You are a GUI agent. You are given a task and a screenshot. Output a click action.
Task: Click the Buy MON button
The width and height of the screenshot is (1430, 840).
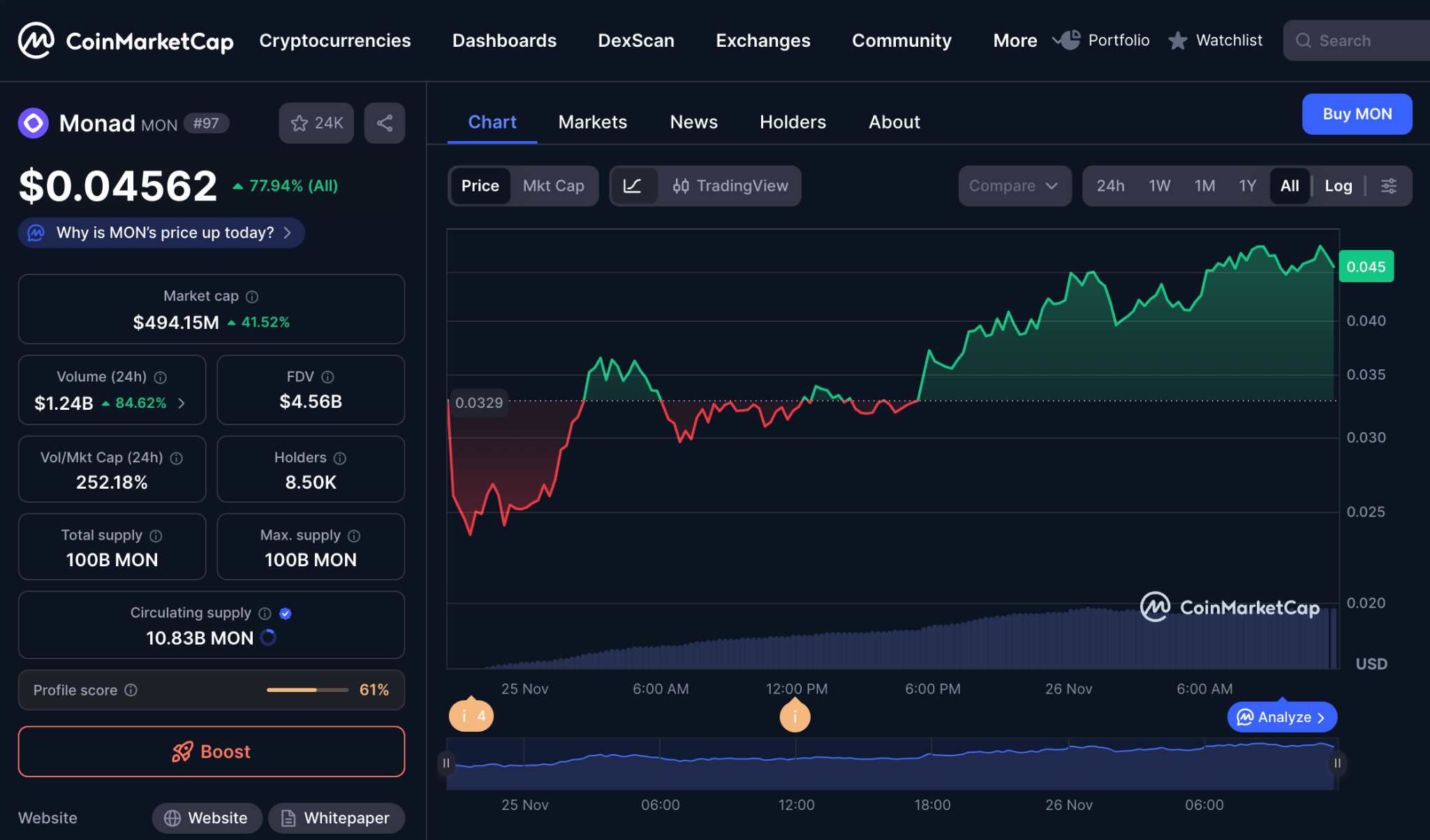[1357, 114]
